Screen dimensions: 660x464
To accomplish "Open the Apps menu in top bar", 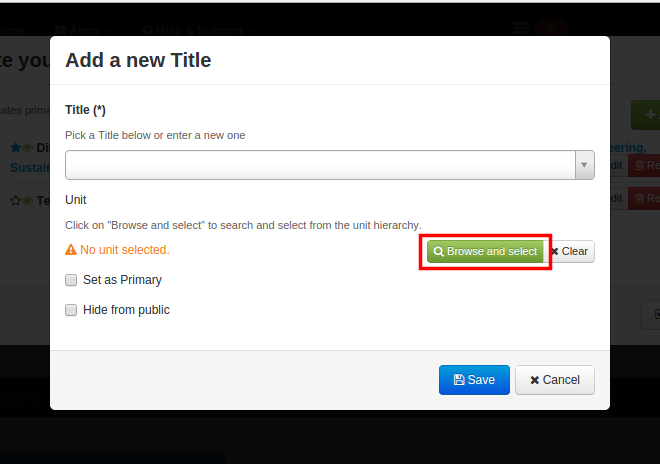I will click(x=83, y=30).
